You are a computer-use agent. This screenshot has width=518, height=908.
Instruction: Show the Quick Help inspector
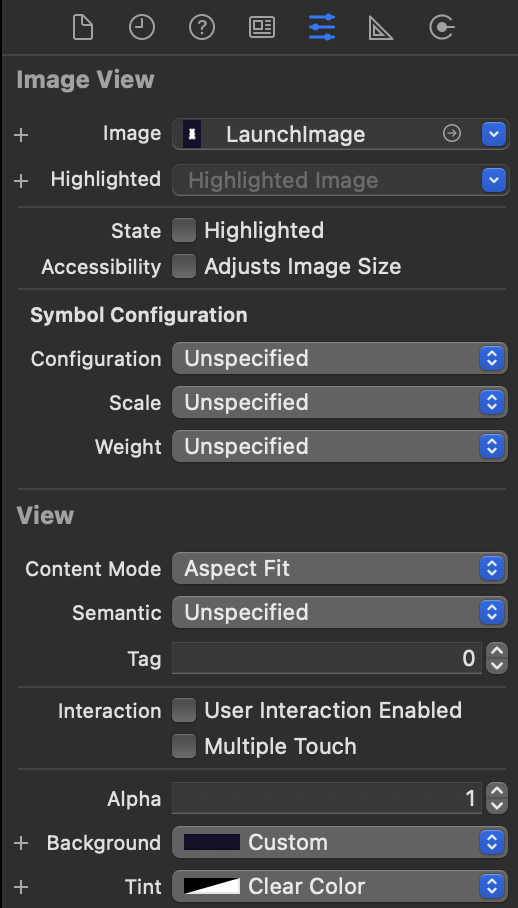coord(202,27)
